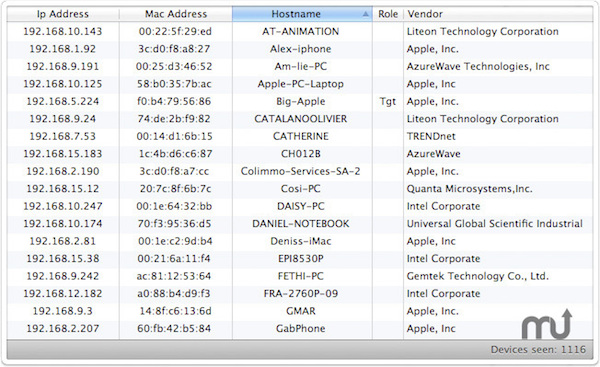This screenshot has width=600, height=367.
Task: Click the TRENDnet vendor cell
Action: 431,136
